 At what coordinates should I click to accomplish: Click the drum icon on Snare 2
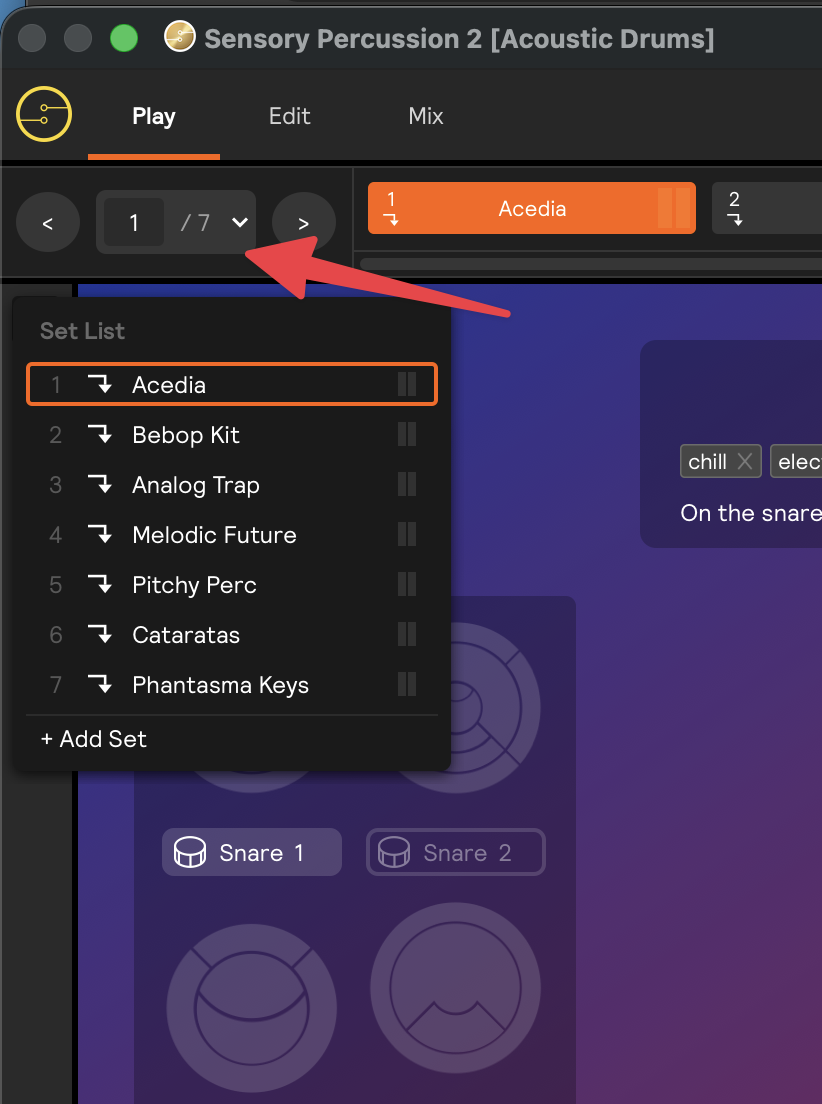pos(394,853)
